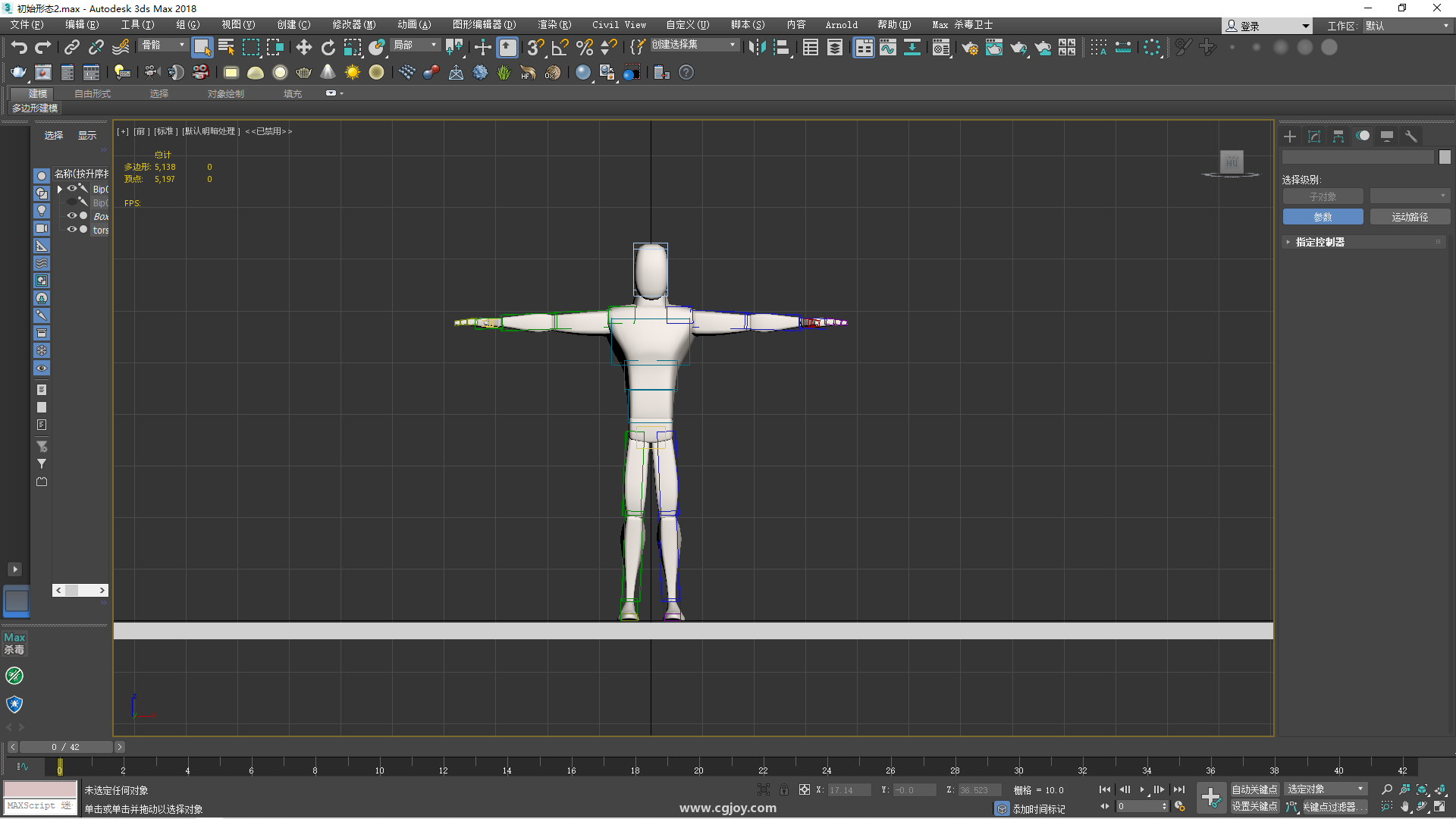Click the 参数 button

1323,217
